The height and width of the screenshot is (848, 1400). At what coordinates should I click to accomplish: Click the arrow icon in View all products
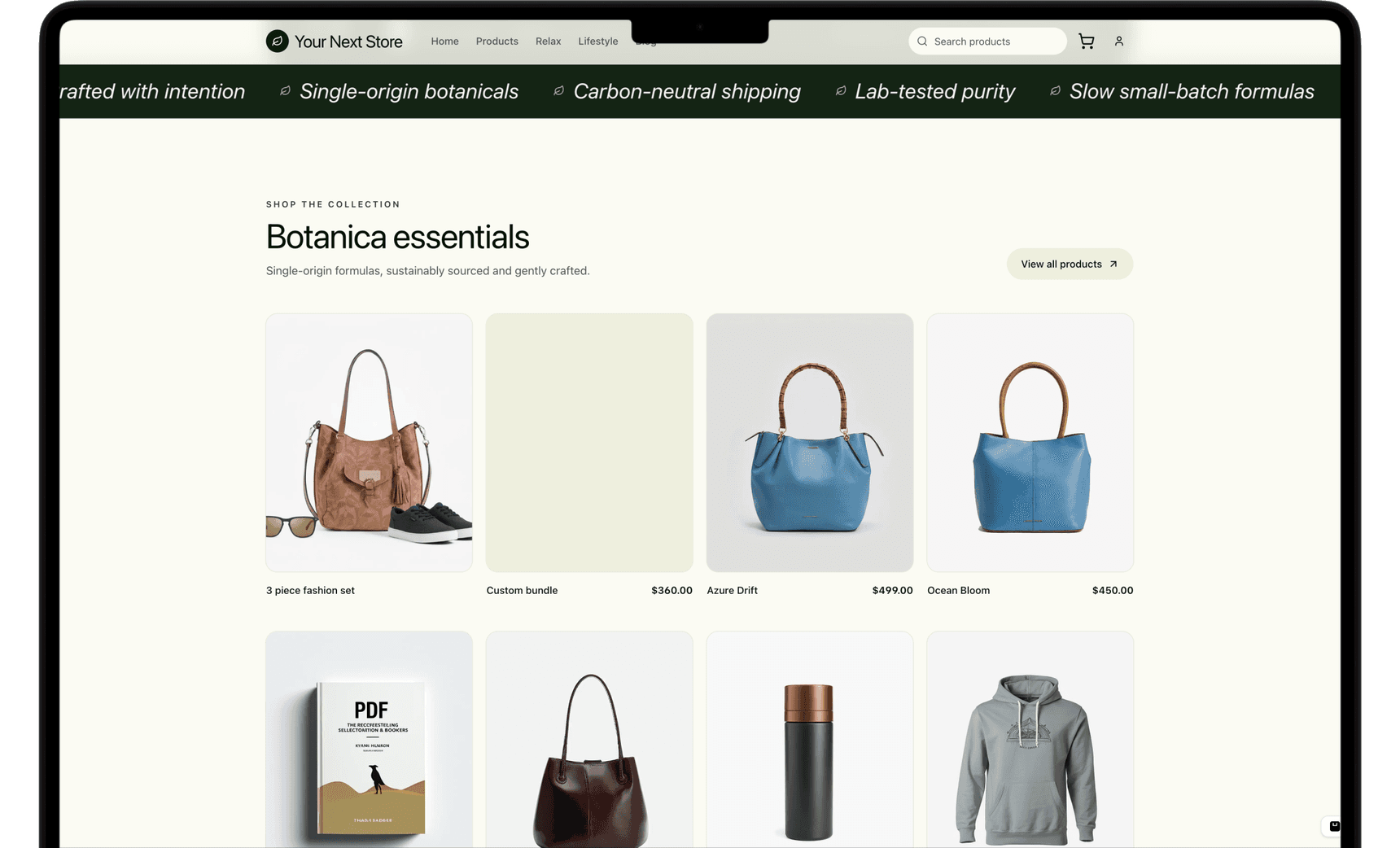(1113, 264)
